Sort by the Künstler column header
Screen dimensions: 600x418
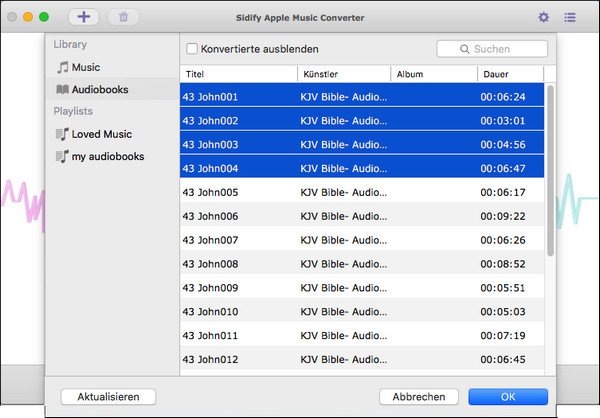point(344,74)
